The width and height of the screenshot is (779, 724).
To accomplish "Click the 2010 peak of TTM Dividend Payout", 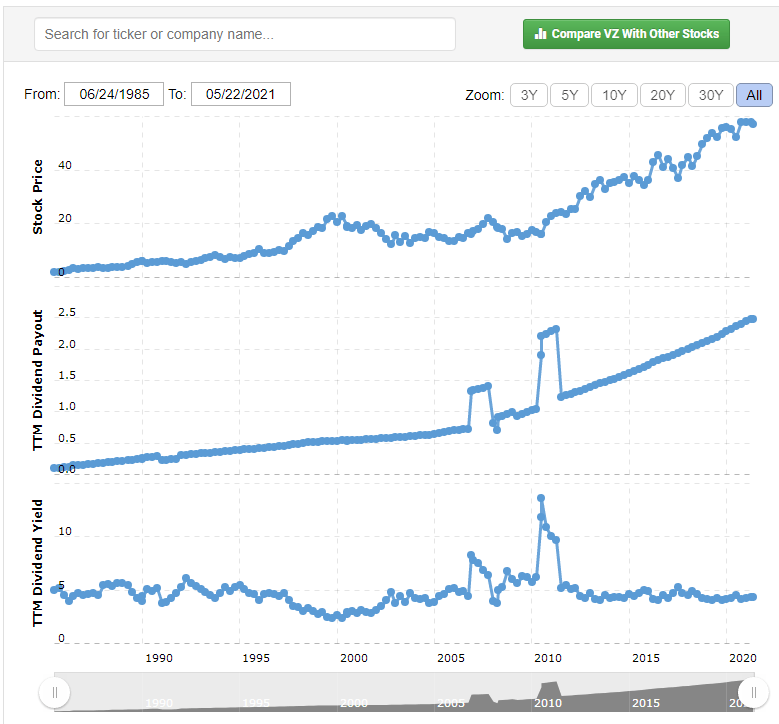I will pos(555,329).
